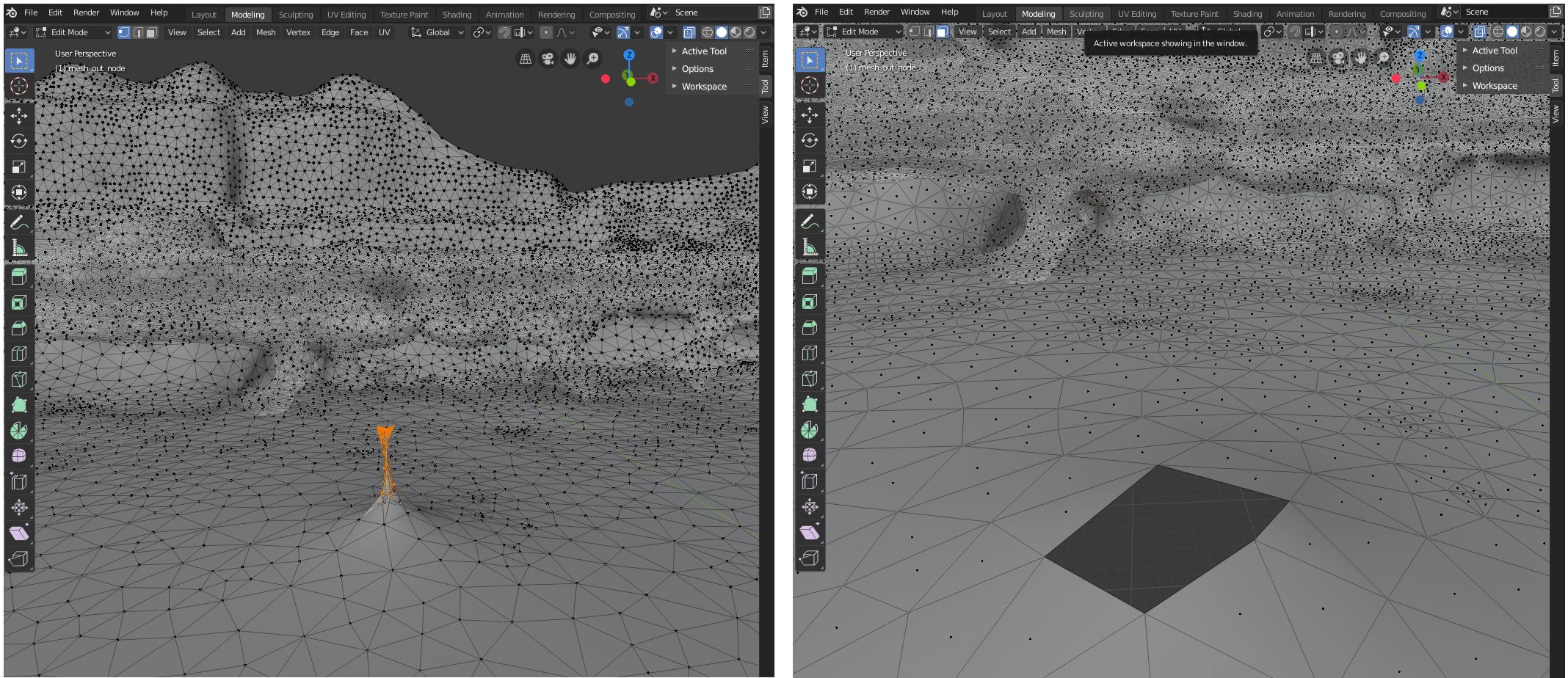The height and width of the screenshot is (678, 1568).
Task: Toggle proportional editing in left window header
Action: pyautogui.click(x=546, y=32)
